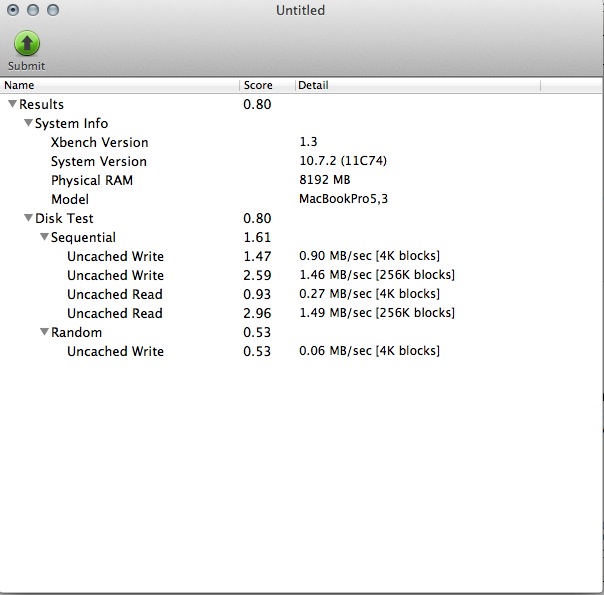Click the 0.27 MB/sec [4K blocks] detail
604x595 pixels.
coord(369,294)
